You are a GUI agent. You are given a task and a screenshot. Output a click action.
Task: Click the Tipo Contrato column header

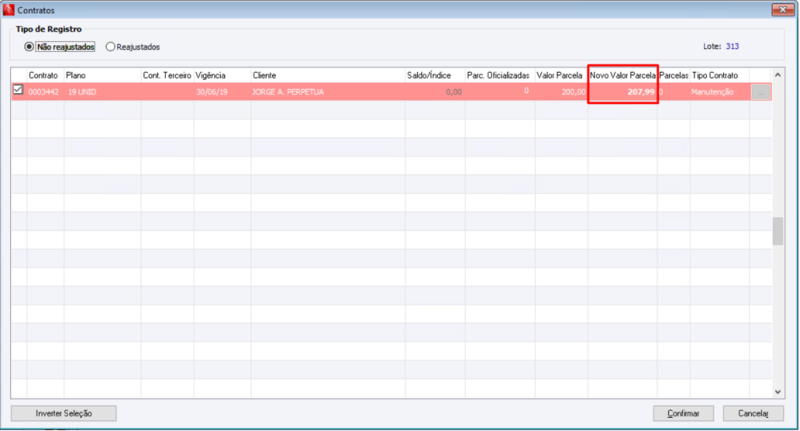[x=720, y=75]
